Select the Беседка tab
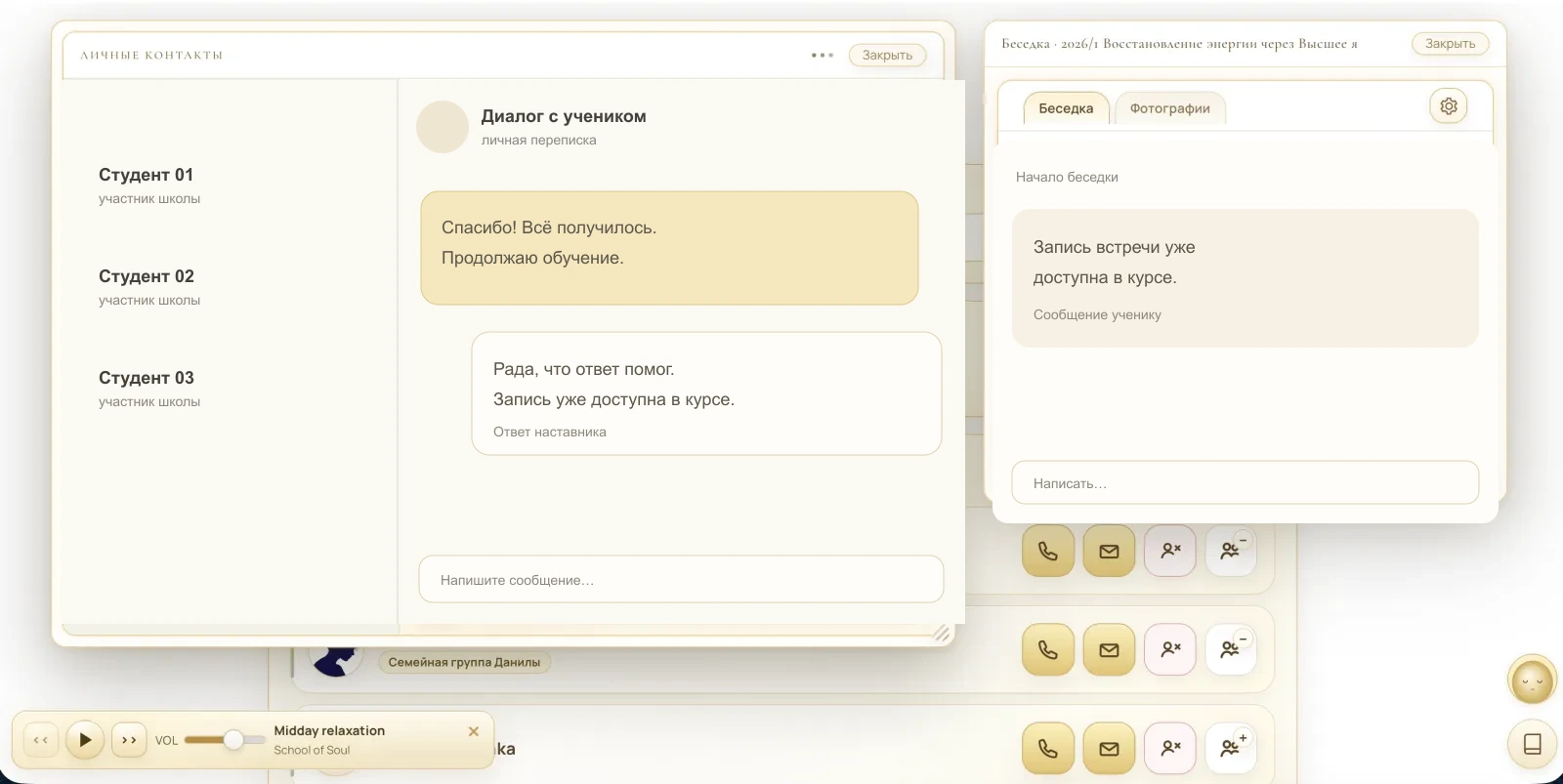 pyautogui.click(x=1066, y=108)
